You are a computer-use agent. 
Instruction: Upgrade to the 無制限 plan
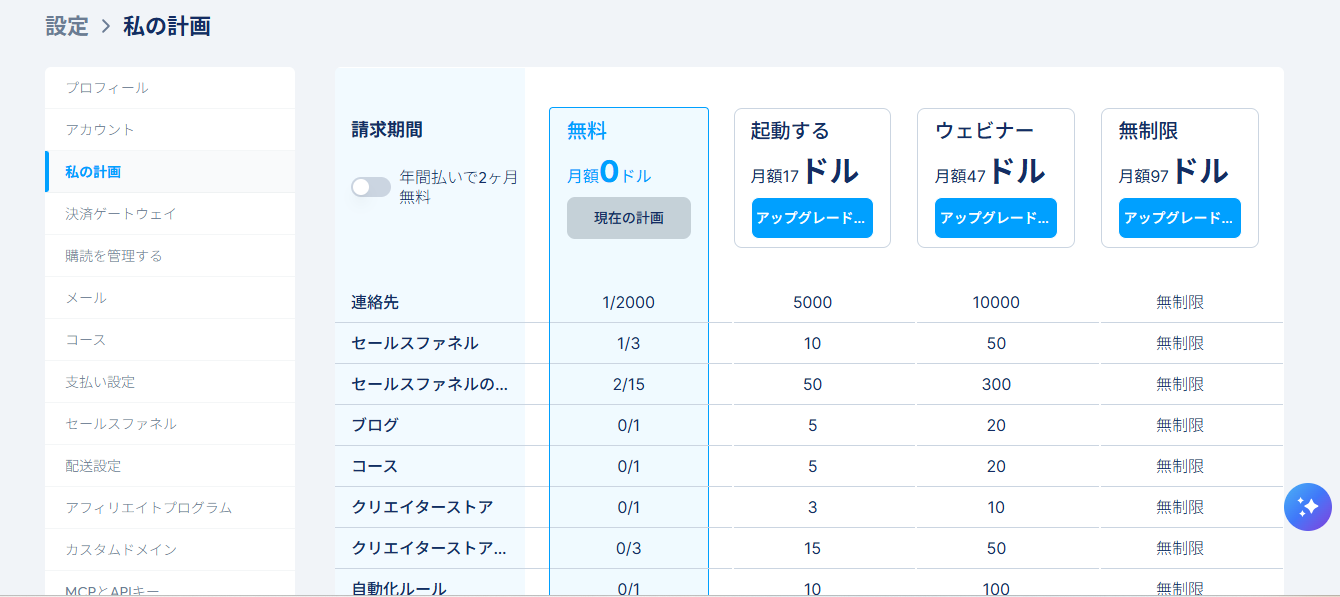(x=1180, y=218)
